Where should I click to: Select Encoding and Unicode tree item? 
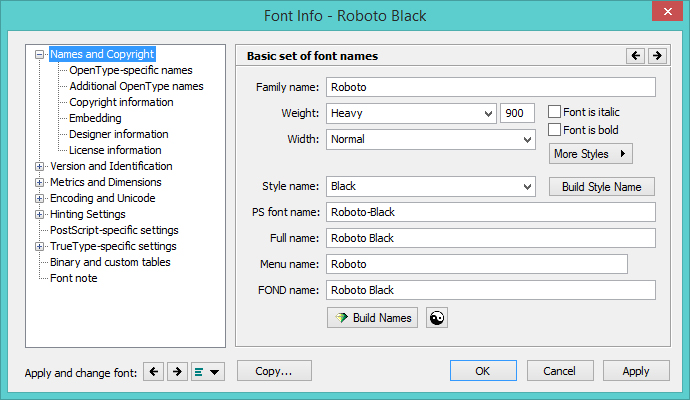click(x=103, y=198)
